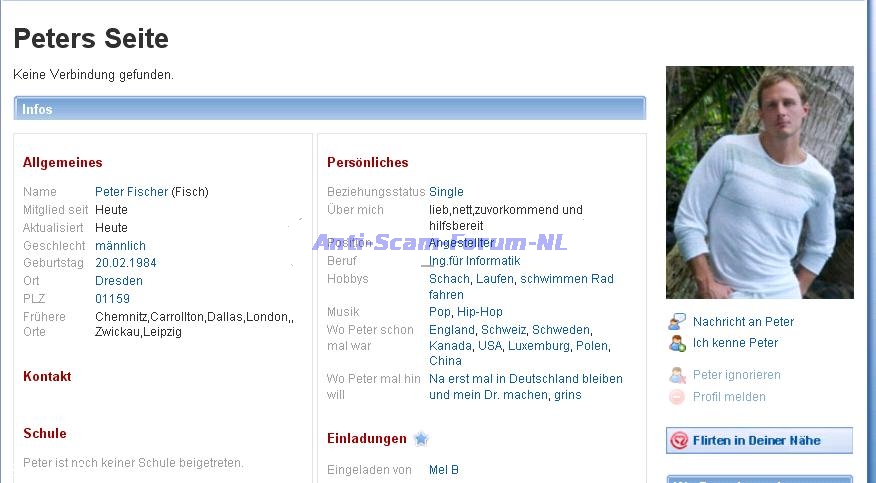Click the Luxemburg country link

coord(540,346)
